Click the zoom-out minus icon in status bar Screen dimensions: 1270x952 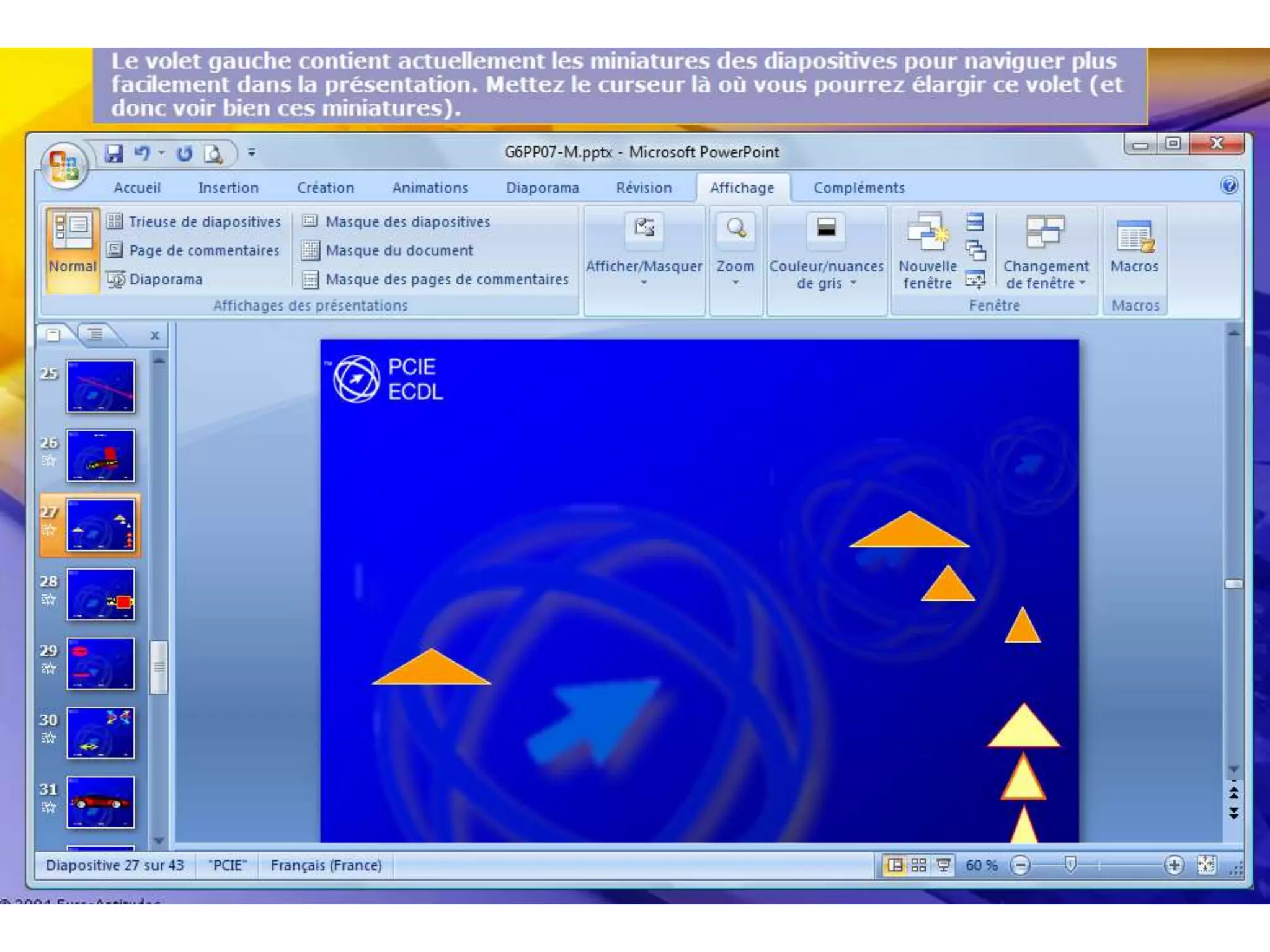coord(1020,865)
